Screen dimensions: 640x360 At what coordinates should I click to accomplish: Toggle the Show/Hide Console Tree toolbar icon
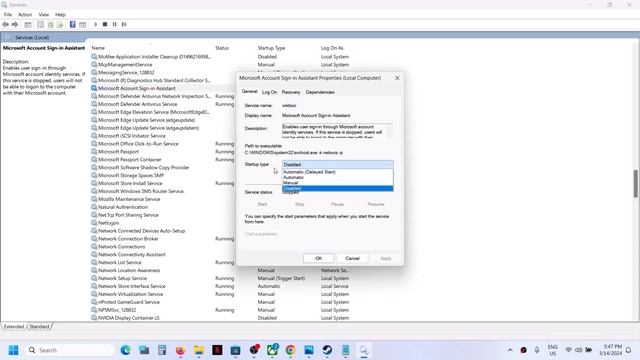tap(28, 24)
